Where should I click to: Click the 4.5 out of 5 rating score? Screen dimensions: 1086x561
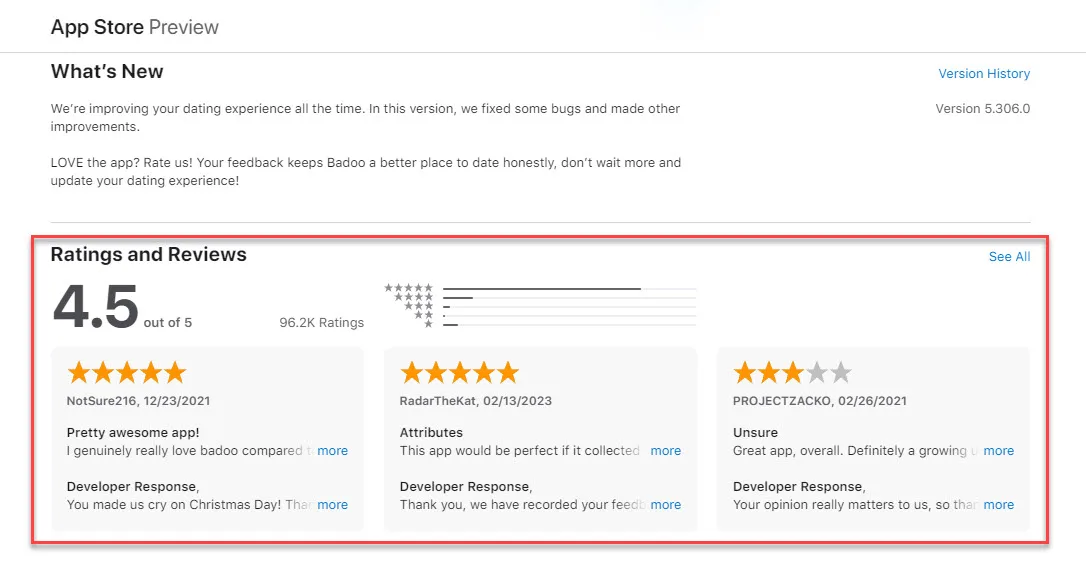pyautogui.click(x=96, y=307)
